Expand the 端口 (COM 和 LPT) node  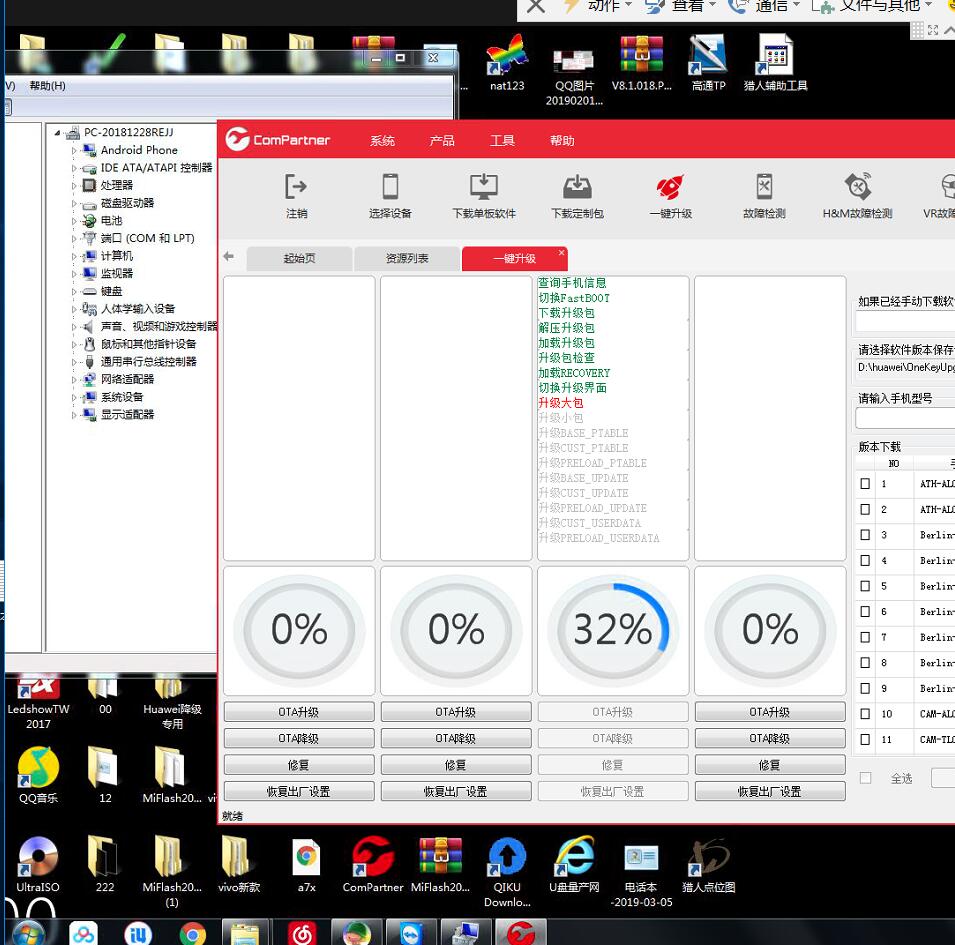pos(74,239)
